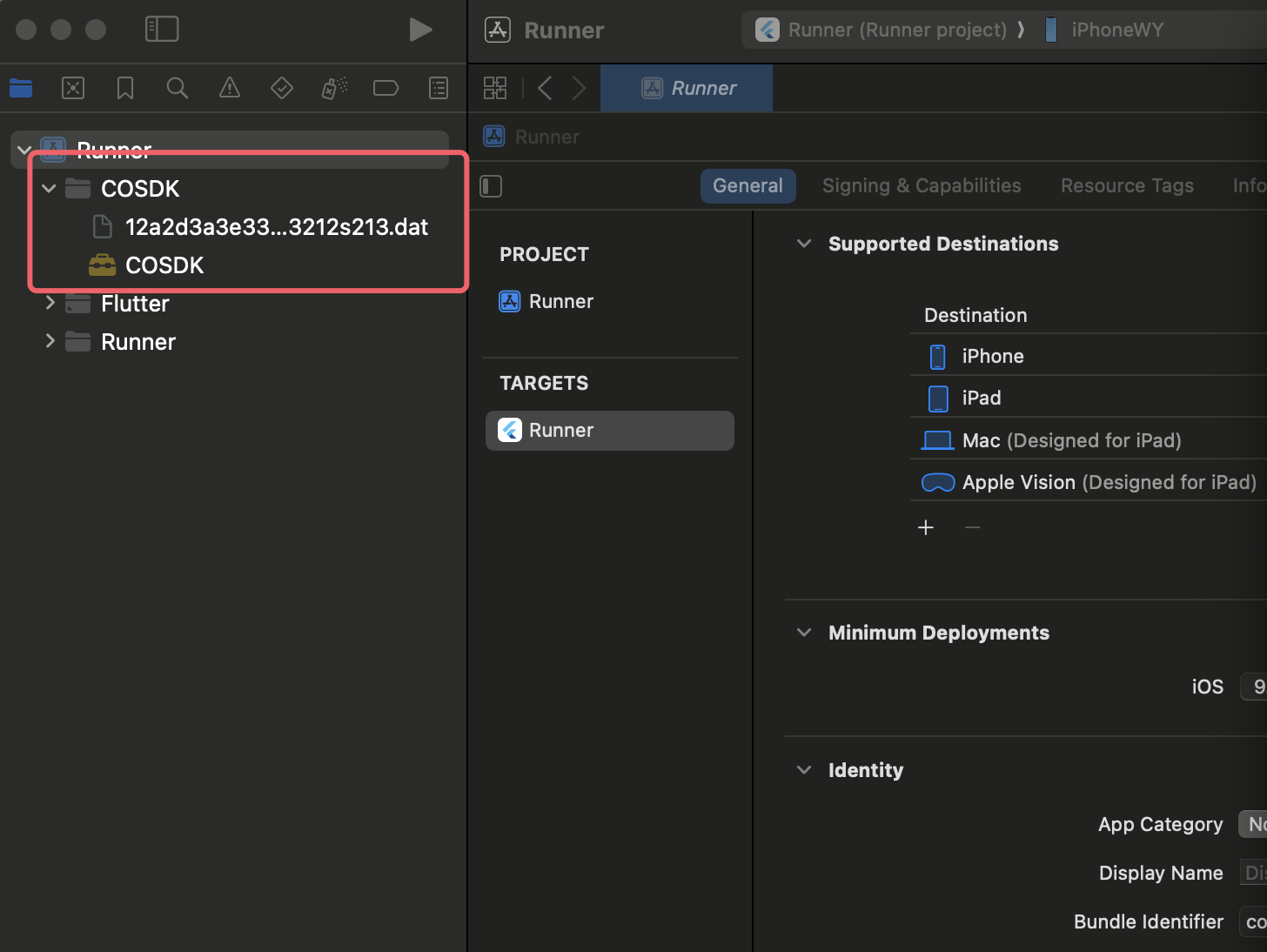The width and height of the screenshot is (1267, 952).
Task: Click the Display Name input field
Action: pyautogui.click(x=1253, y=873)
